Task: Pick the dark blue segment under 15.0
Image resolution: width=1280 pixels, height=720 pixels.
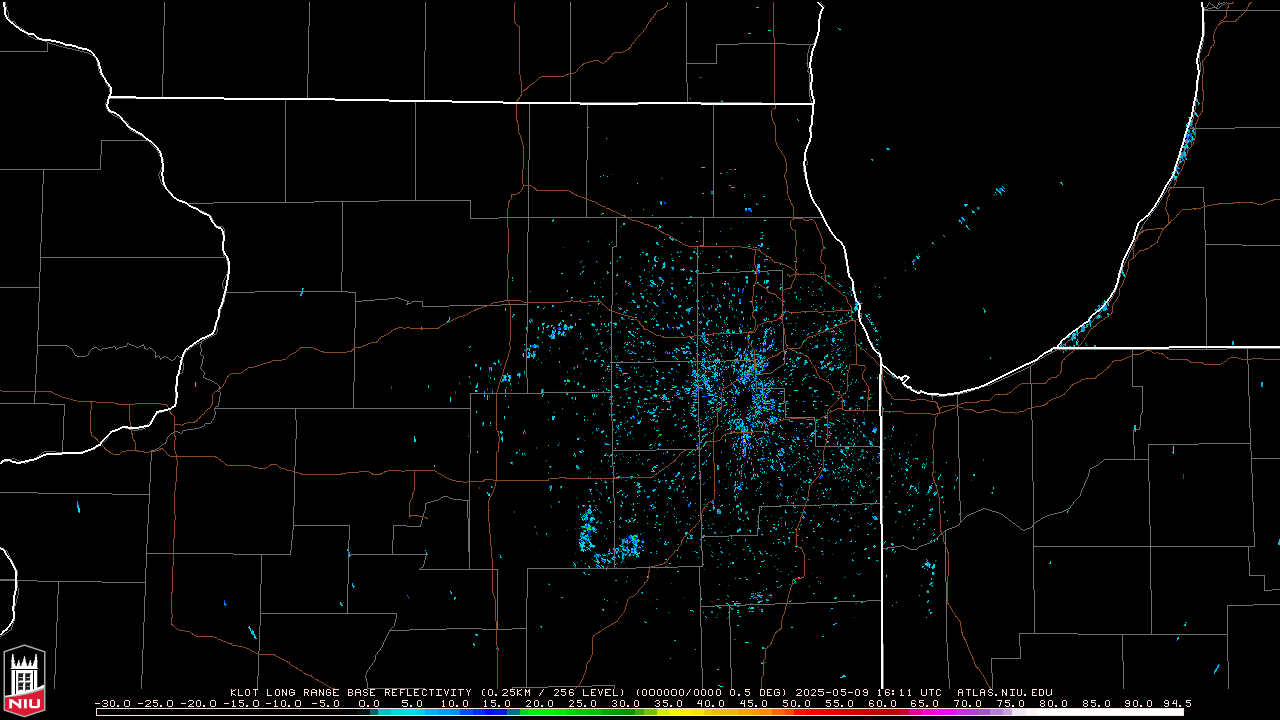Action: pos(498,712)
